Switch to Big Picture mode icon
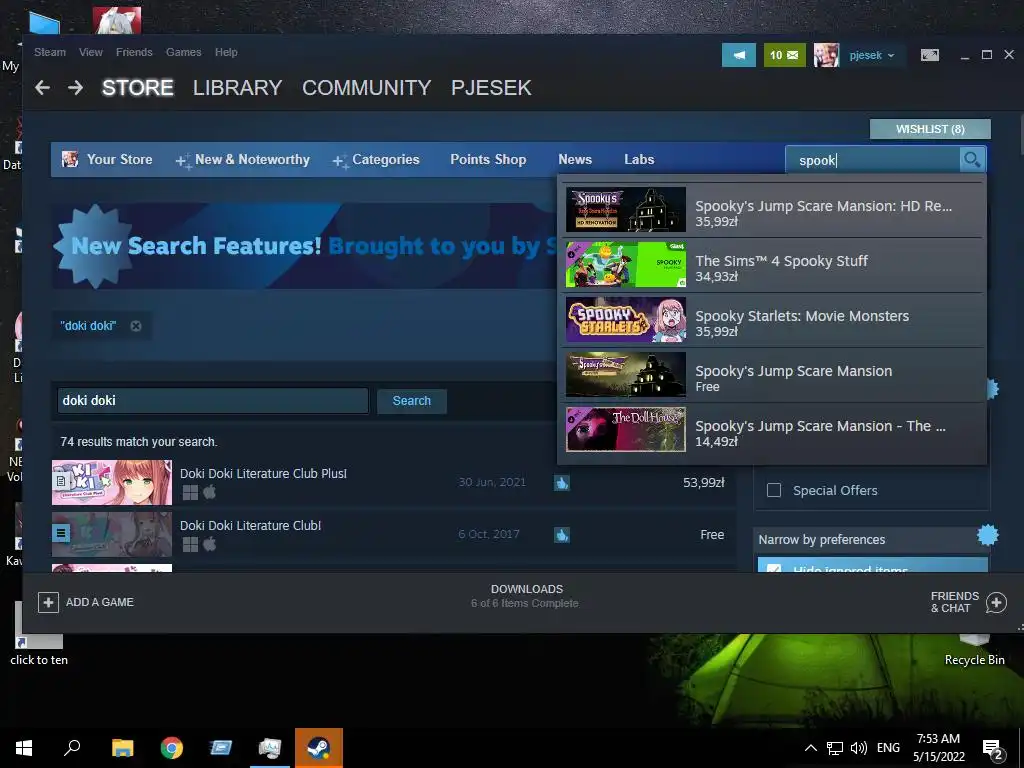Screen dimensions: 1024x768 point(930,56)
